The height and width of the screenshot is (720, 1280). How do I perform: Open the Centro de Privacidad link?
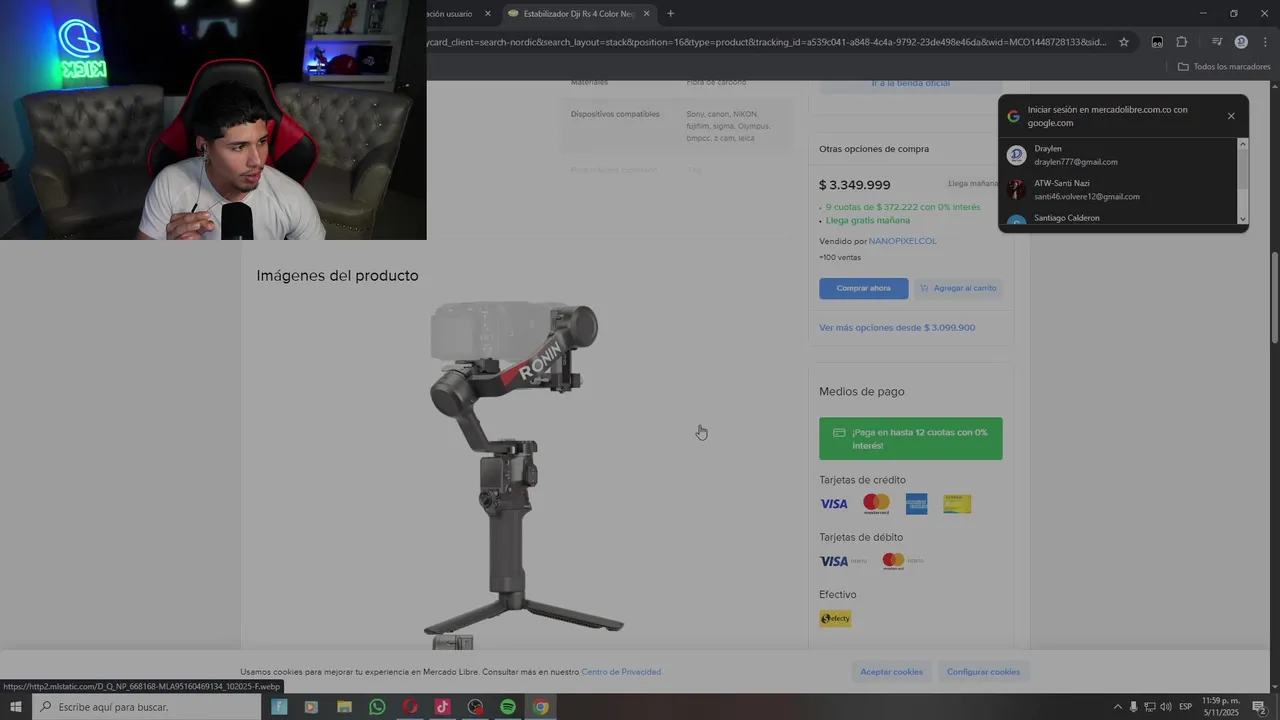coord(621,672)
